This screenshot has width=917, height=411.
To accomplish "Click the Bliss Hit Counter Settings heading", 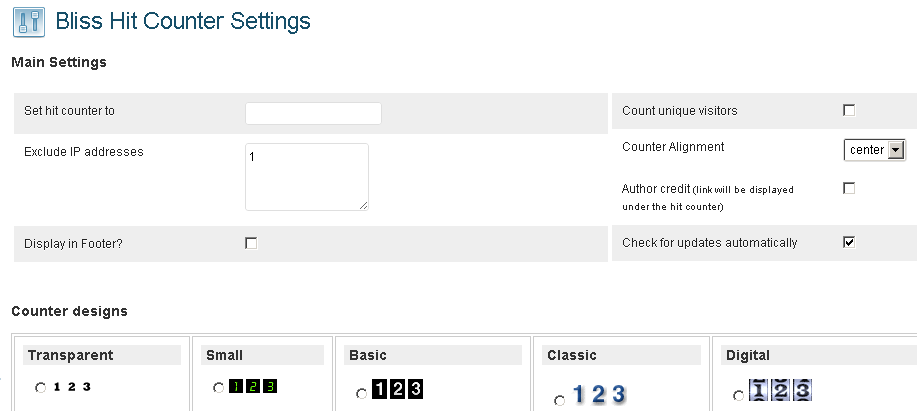I will point(182,21).
